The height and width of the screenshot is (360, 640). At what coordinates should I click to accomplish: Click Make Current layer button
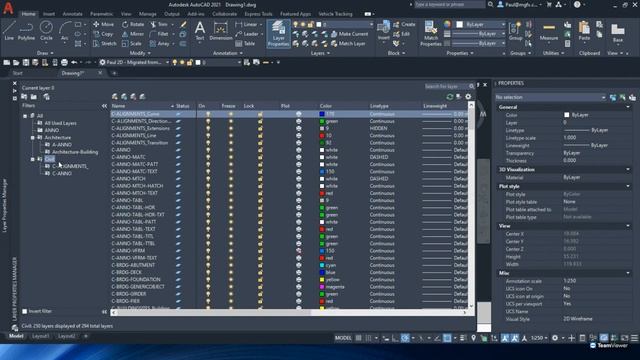click(350, 34)
